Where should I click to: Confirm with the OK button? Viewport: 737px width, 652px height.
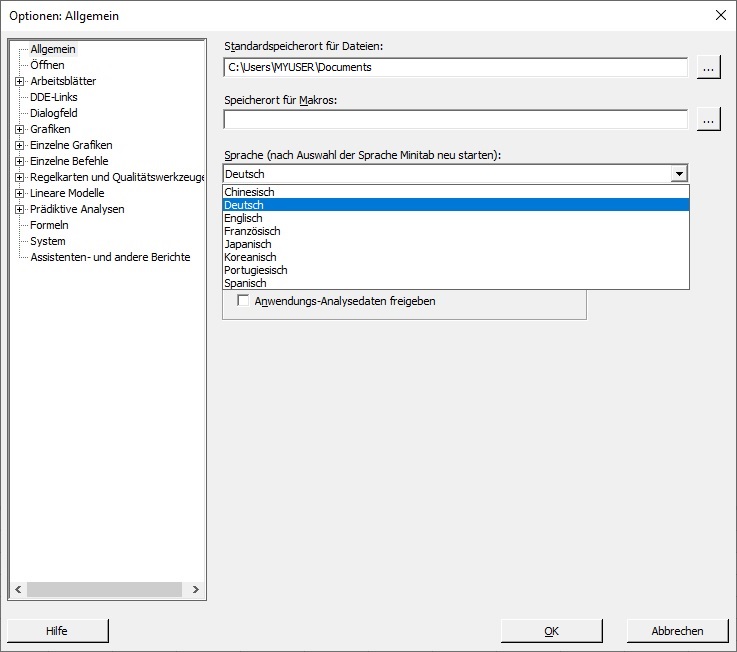(551, 631)
